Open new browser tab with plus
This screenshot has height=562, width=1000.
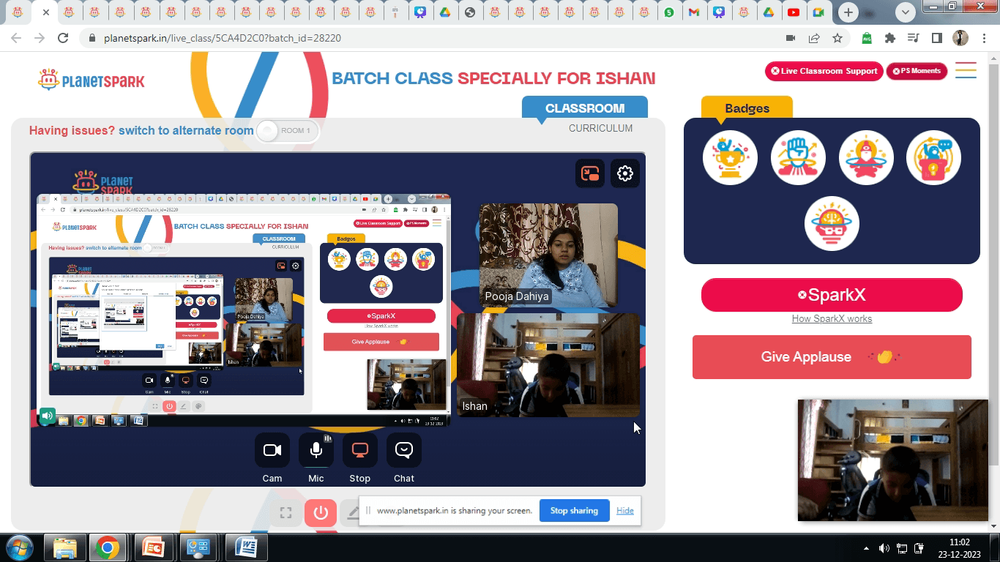848,12
